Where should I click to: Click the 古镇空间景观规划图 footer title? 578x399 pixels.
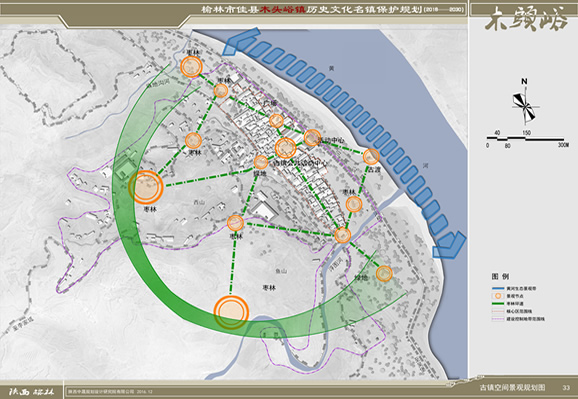[512, 387]
